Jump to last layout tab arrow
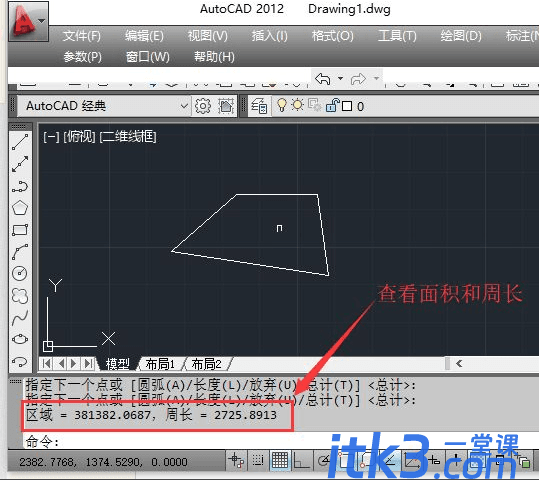This screenshot has width=539, height=480. 88,363
